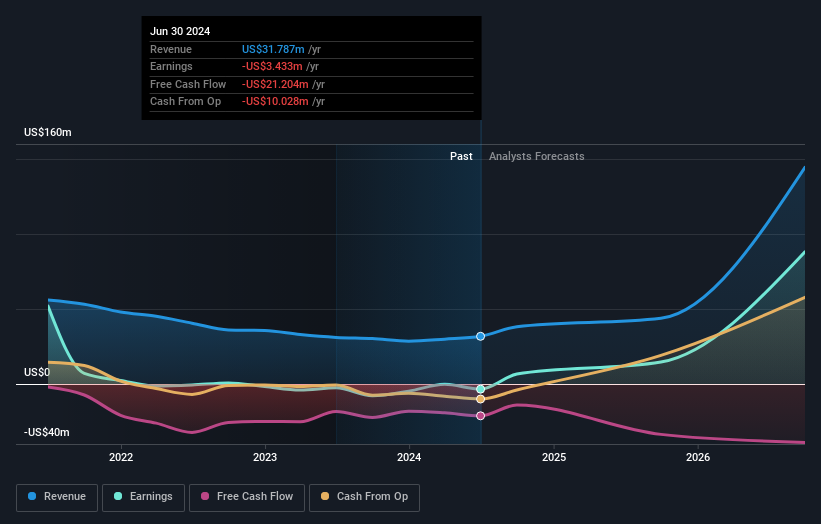Click the blue Revenue data point marker

point(480,336)
